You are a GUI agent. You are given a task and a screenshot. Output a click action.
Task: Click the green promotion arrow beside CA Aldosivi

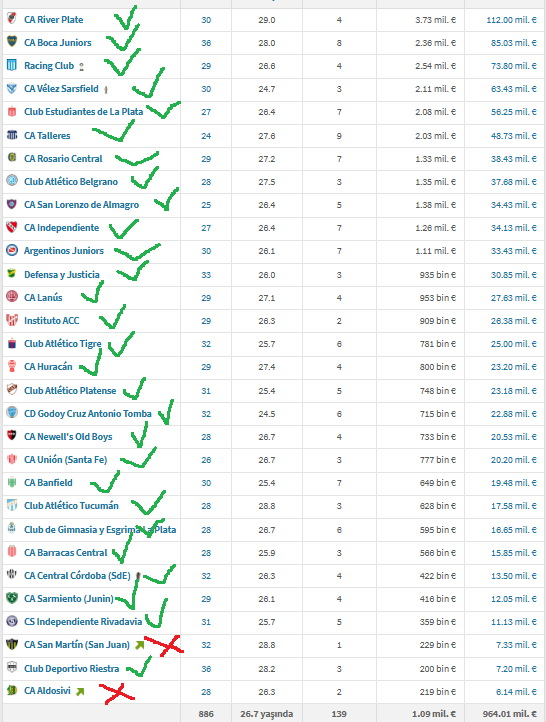click(x=80, y=691)
